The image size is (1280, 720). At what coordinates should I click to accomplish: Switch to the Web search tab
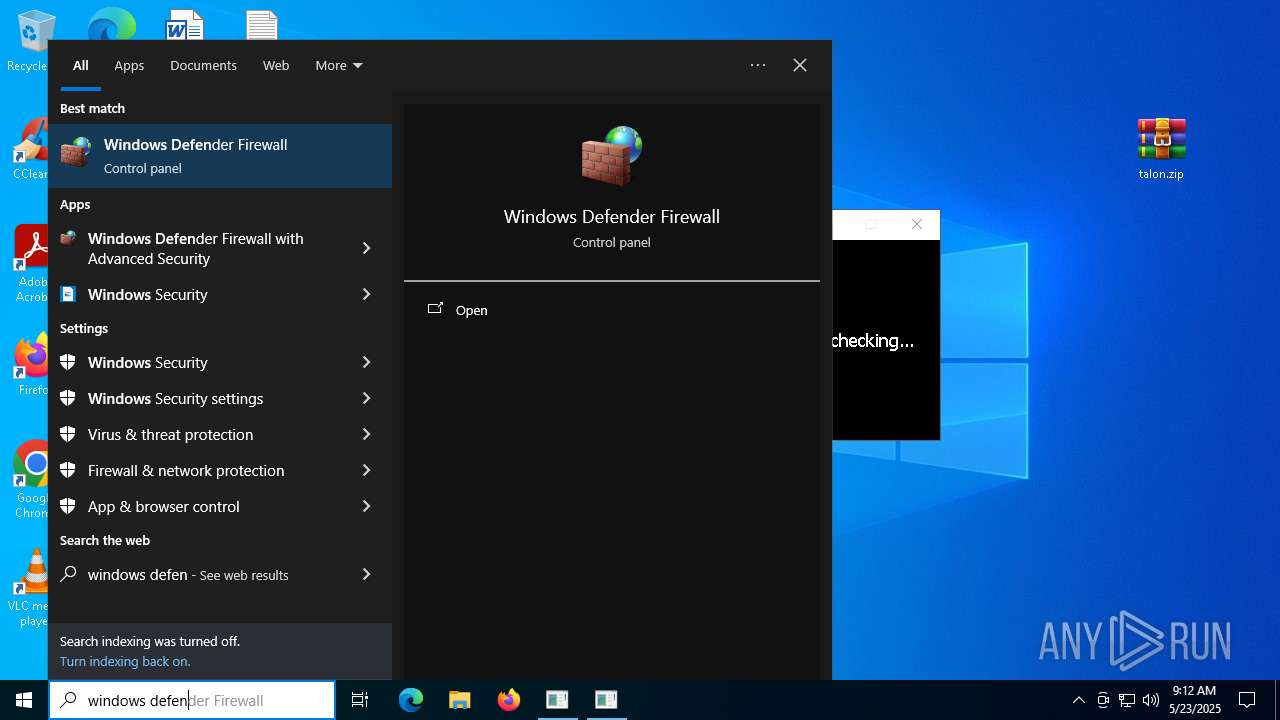pos(276,65)
